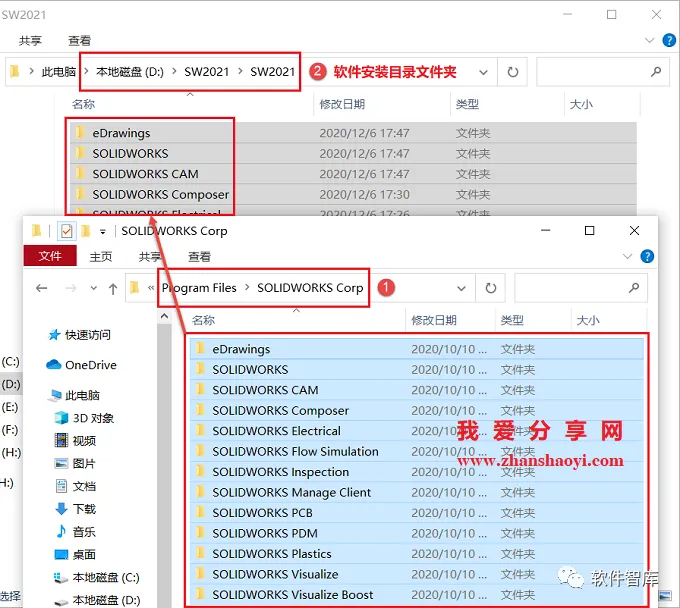
Task: Select SOLIDWORKS CAM folder in SOLIDWORKS Corp window
Action: point(417,390)
